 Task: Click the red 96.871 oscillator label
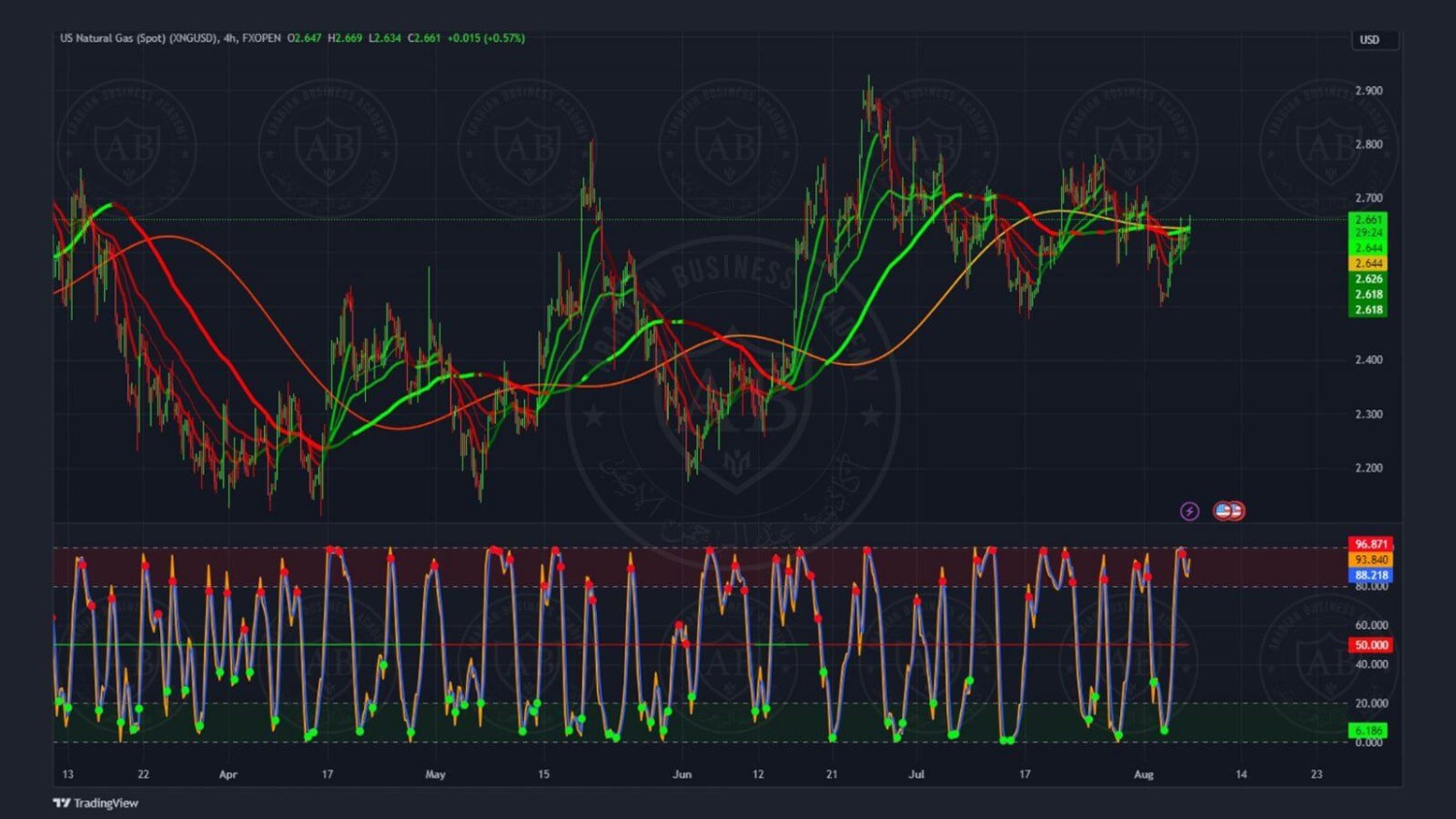[x=1371, y=544]
